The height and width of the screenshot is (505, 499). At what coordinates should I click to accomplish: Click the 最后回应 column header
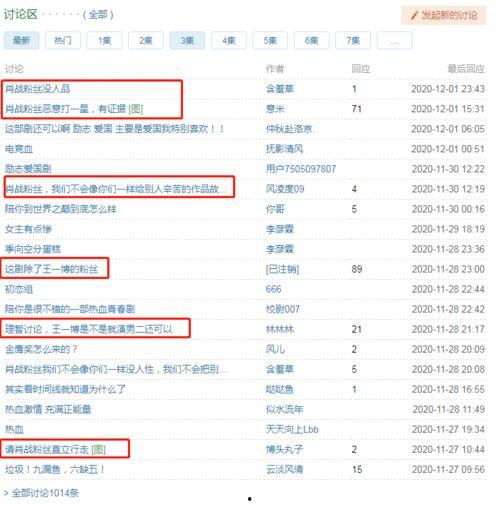point(466,69)
